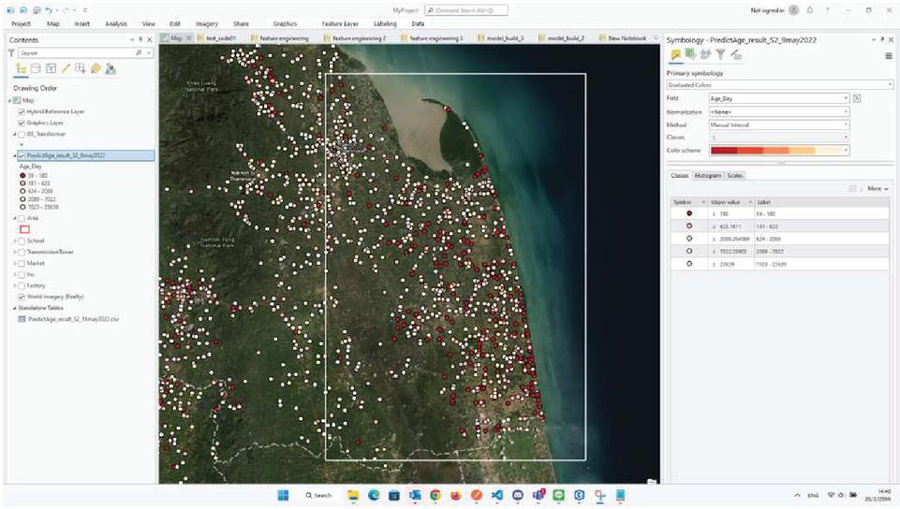The height and width of the screenshot is (509, 900).
Task: Toggle the World Imagery (Firefly) checkbox
Action: 22,297
